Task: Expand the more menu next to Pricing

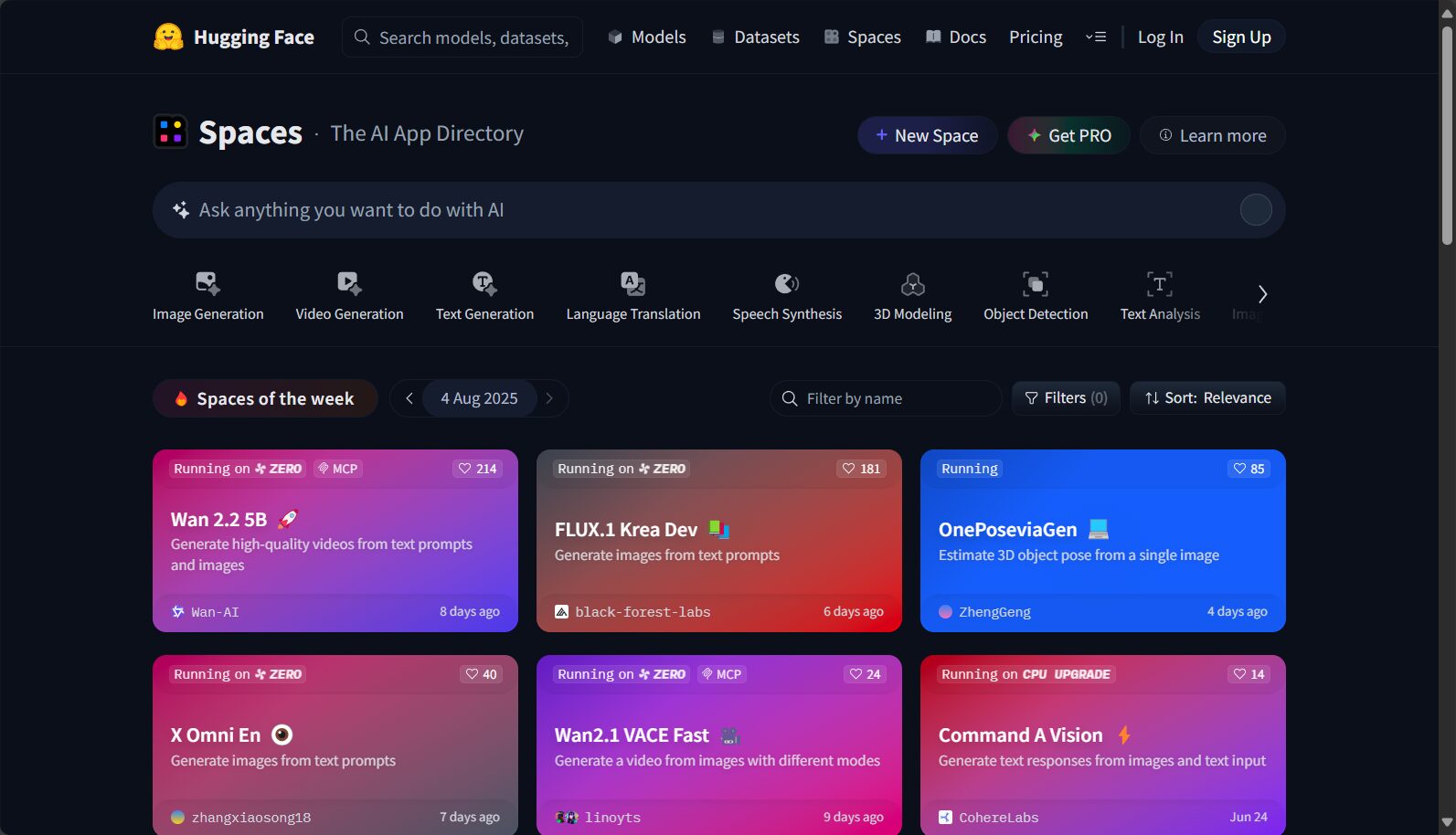Action: point(1096,37)
